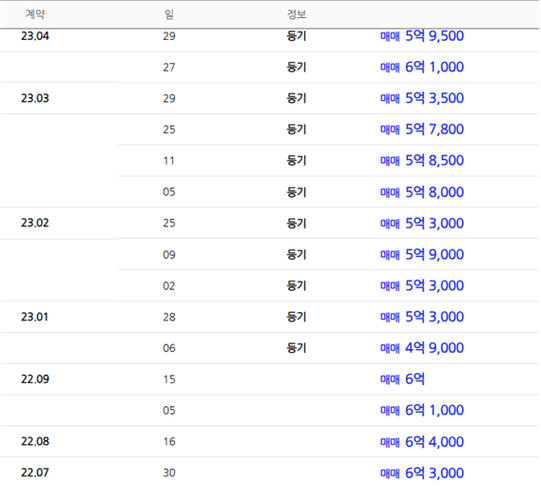Select the 23.04 contract month cell
Image resolution: width=541 pixels, height=489 pixels.
click(35, 36)
